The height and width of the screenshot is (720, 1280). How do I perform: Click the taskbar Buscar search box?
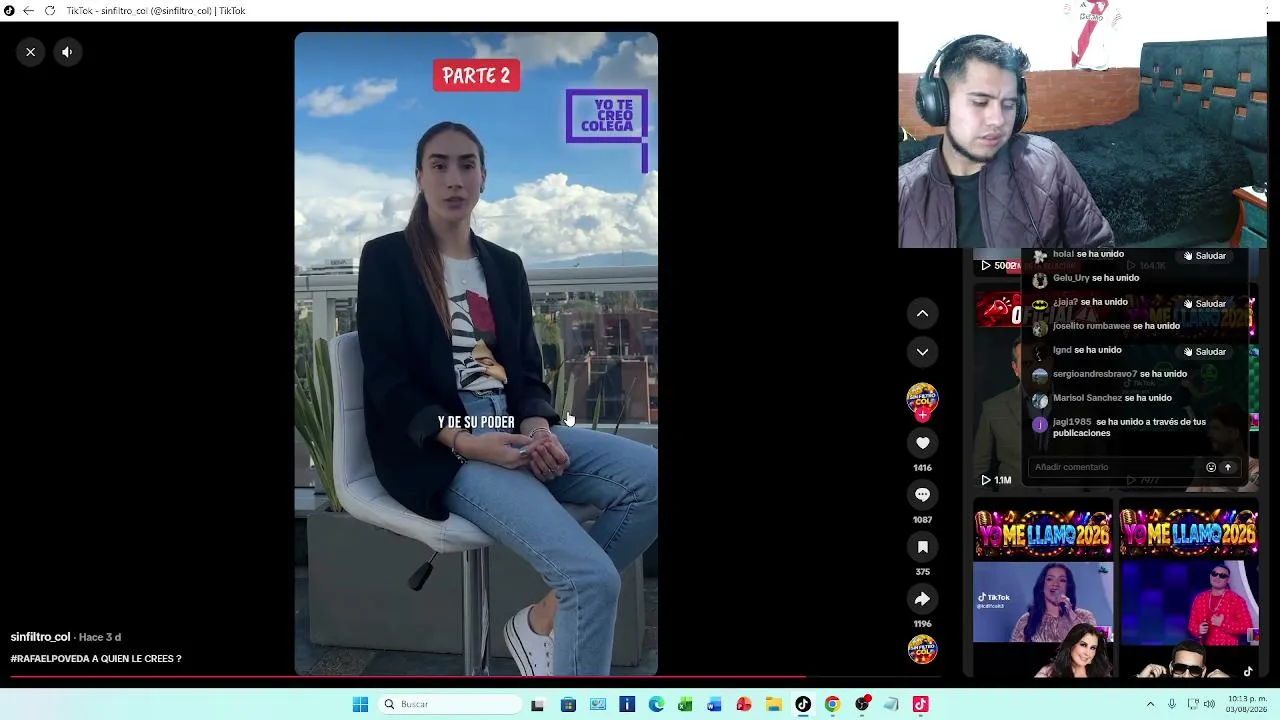[x=451, y=705]
